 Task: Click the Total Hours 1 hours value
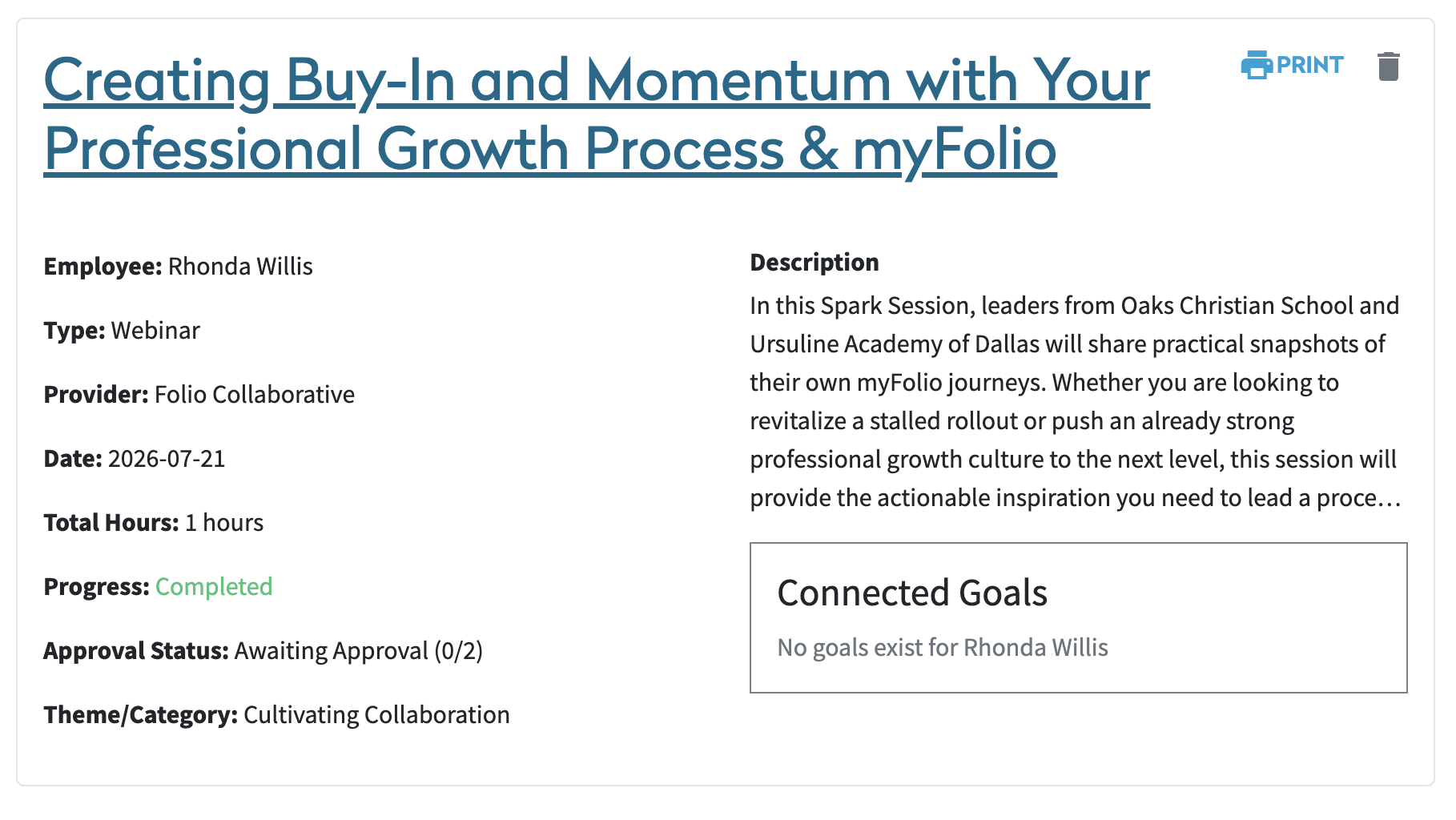(x=224, y=522)
